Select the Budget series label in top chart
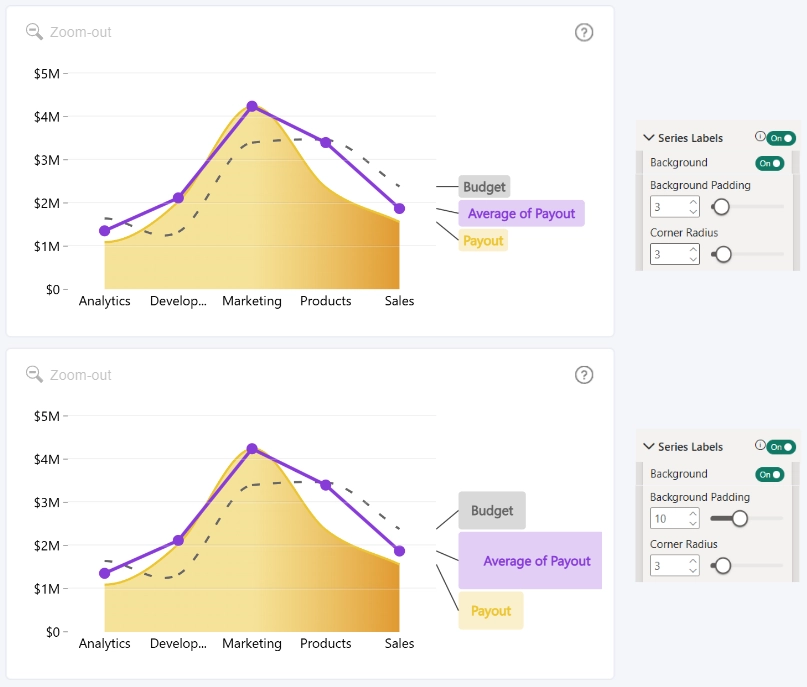Screen dimensions: 807x687 pos(484,187)
